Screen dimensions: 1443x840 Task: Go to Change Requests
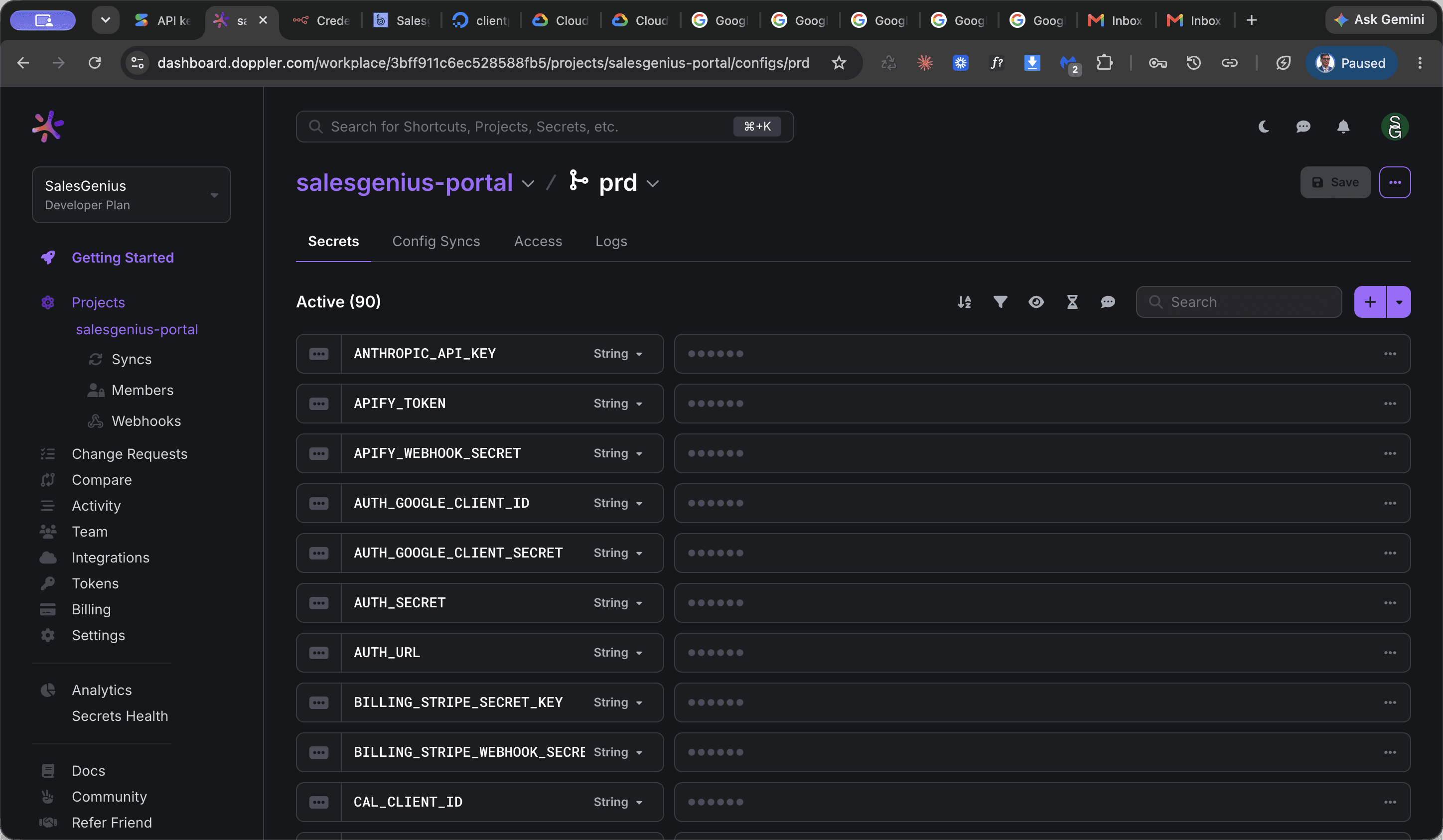coord(130,454)
